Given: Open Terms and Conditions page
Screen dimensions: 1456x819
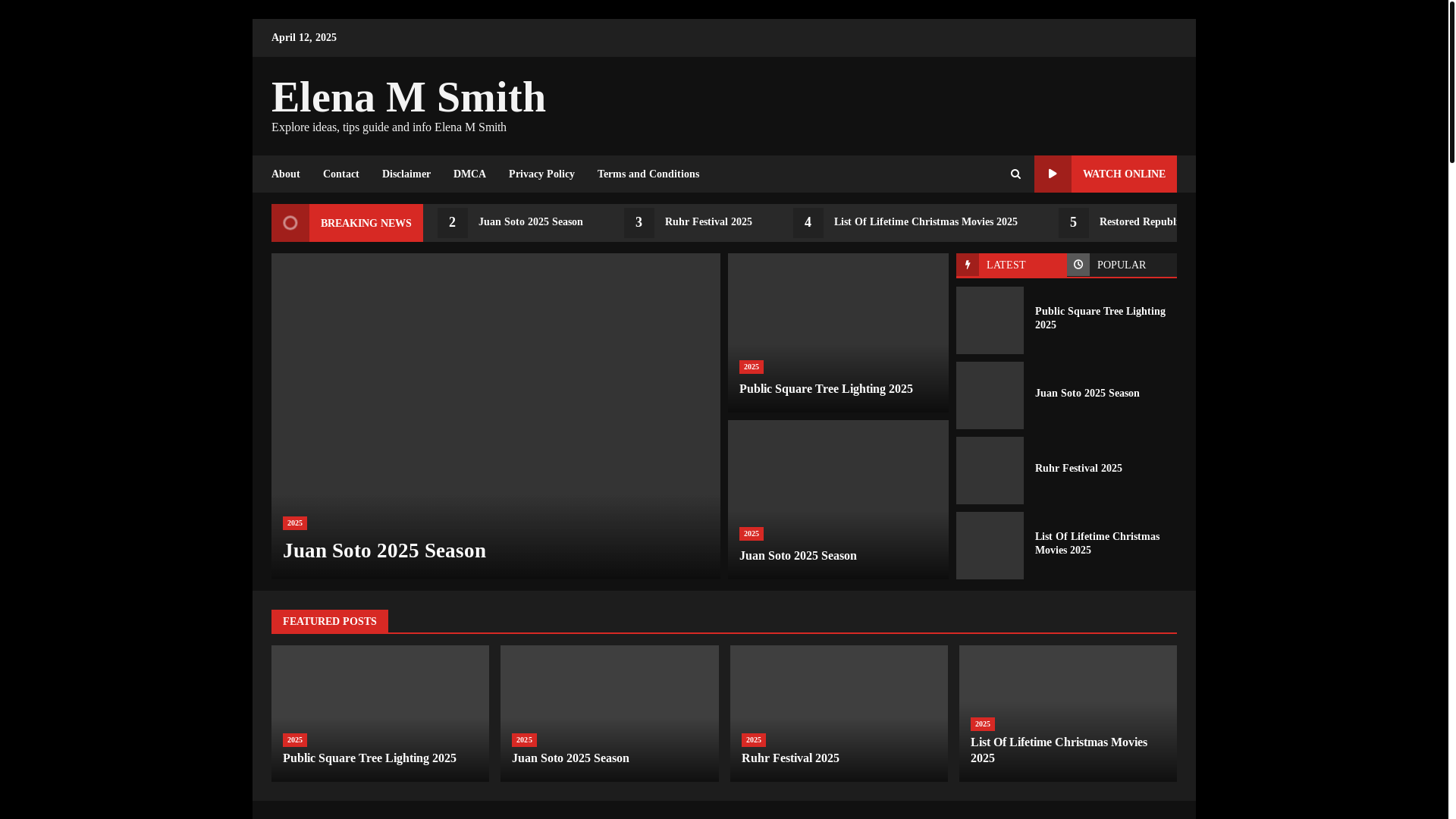Looking at the screenshot, I should click(648, 174).
